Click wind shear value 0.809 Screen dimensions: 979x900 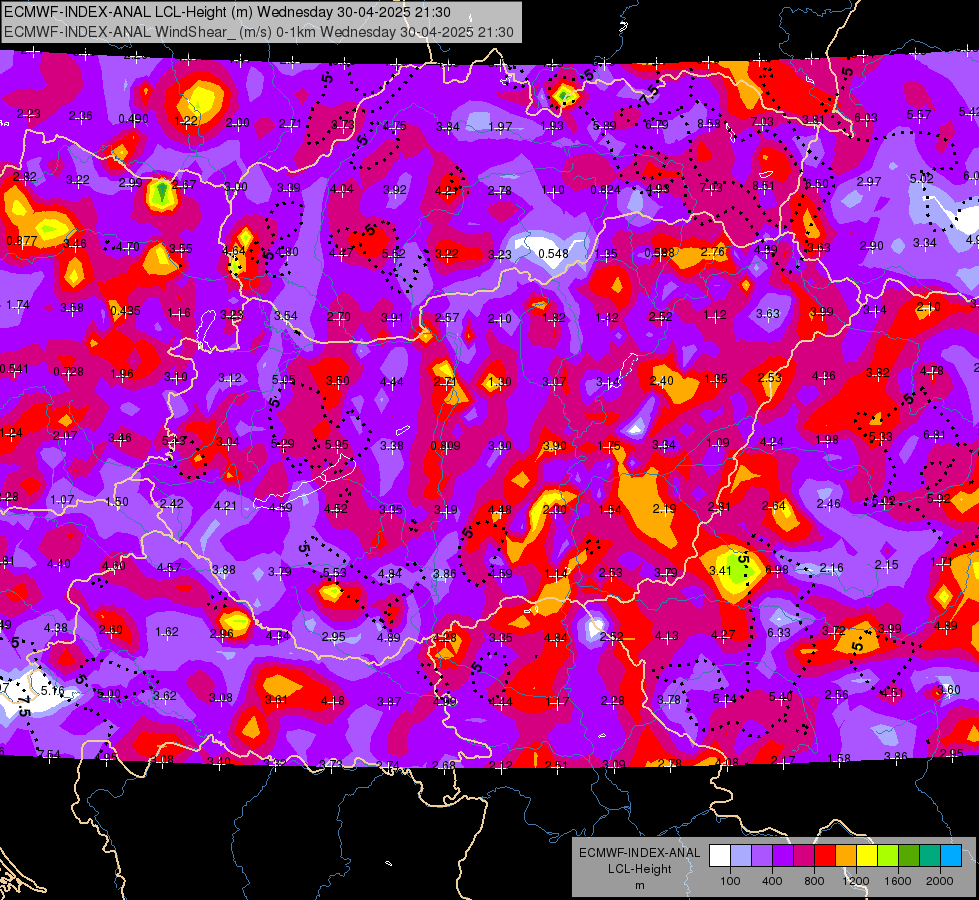[x=446, y=445]
